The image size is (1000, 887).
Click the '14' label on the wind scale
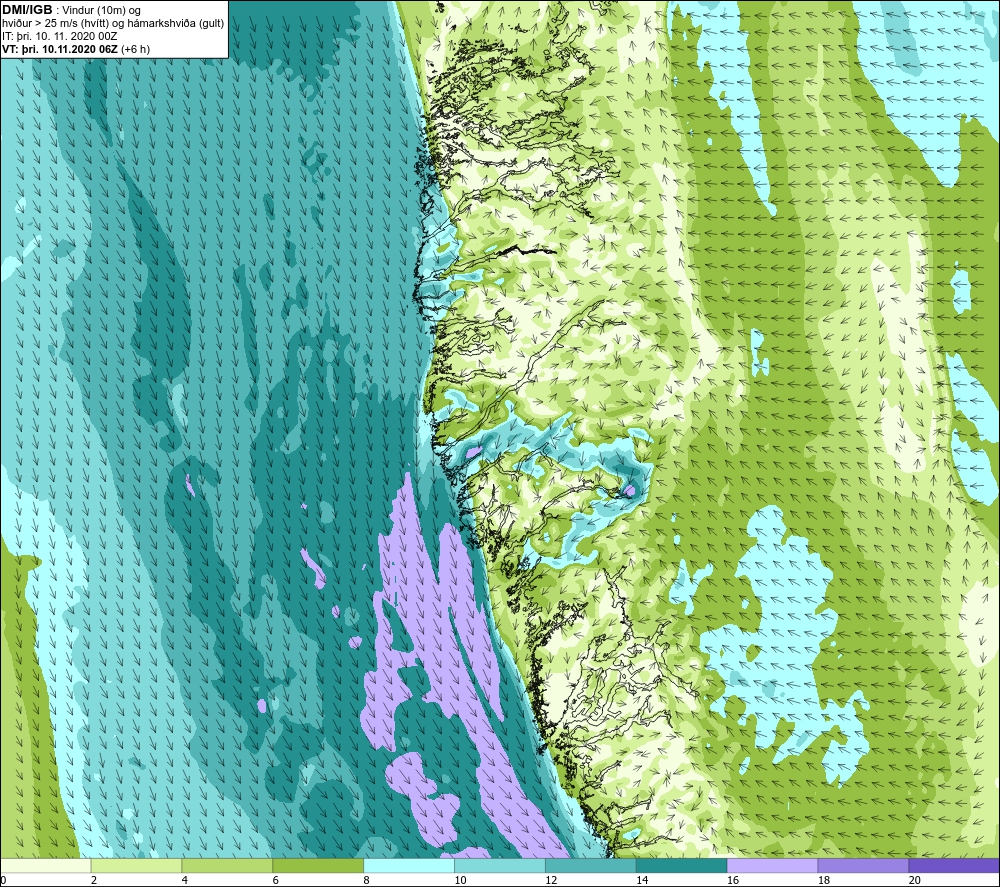(642, 880)
